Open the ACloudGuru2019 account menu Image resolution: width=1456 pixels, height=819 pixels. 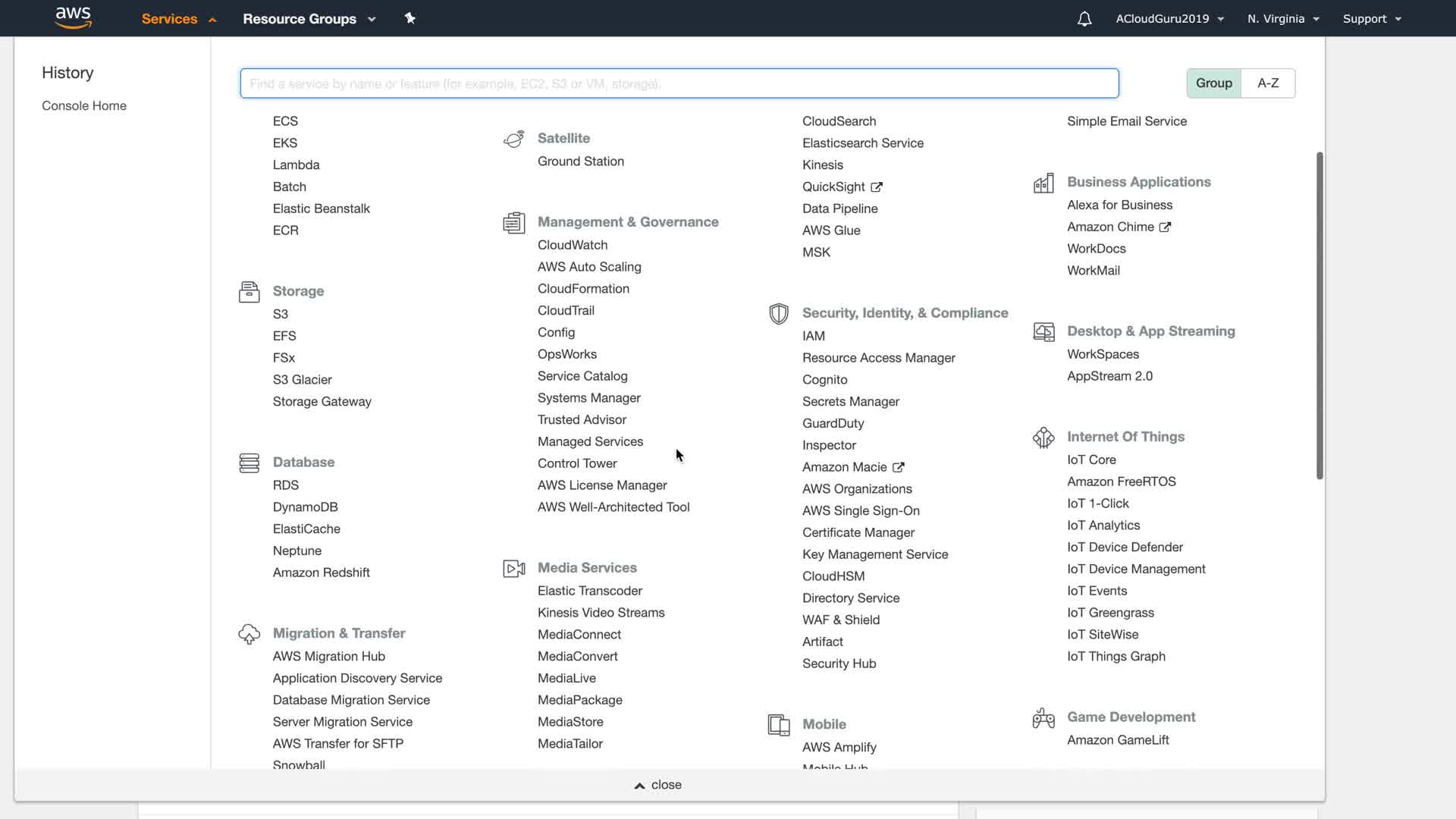point(1169,19)
